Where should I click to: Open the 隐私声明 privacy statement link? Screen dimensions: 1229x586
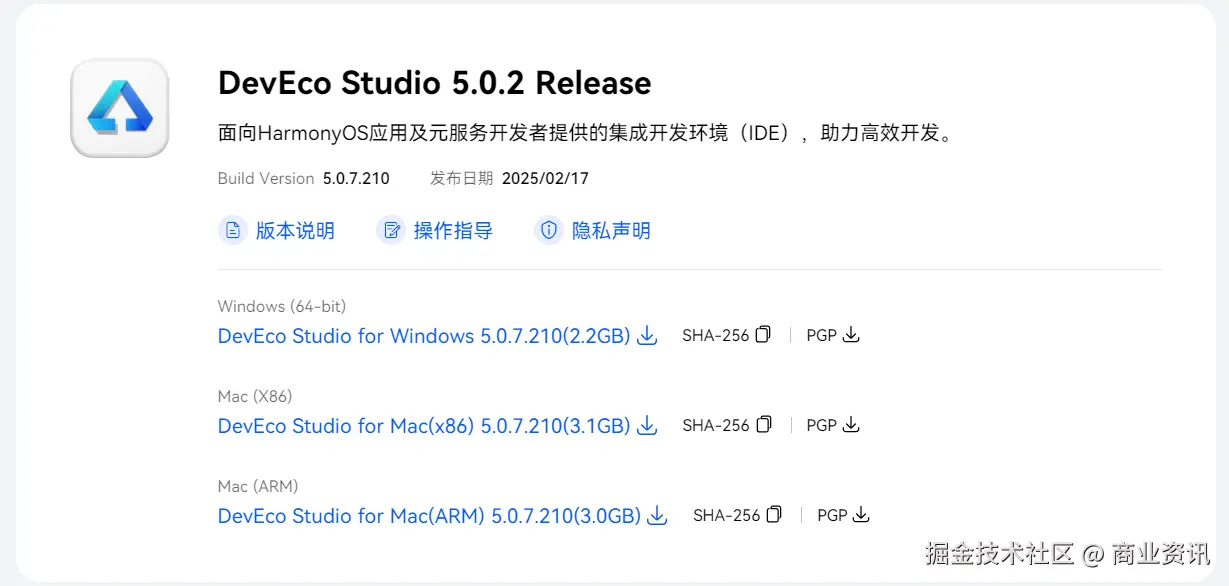click(x=611, y=231)
